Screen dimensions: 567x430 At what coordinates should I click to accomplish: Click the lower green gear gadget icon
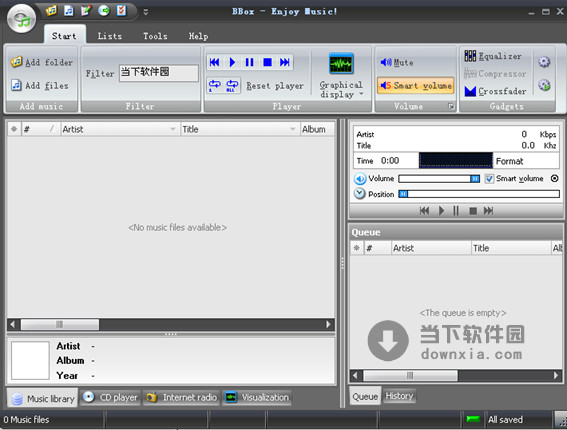pos(544,85)
